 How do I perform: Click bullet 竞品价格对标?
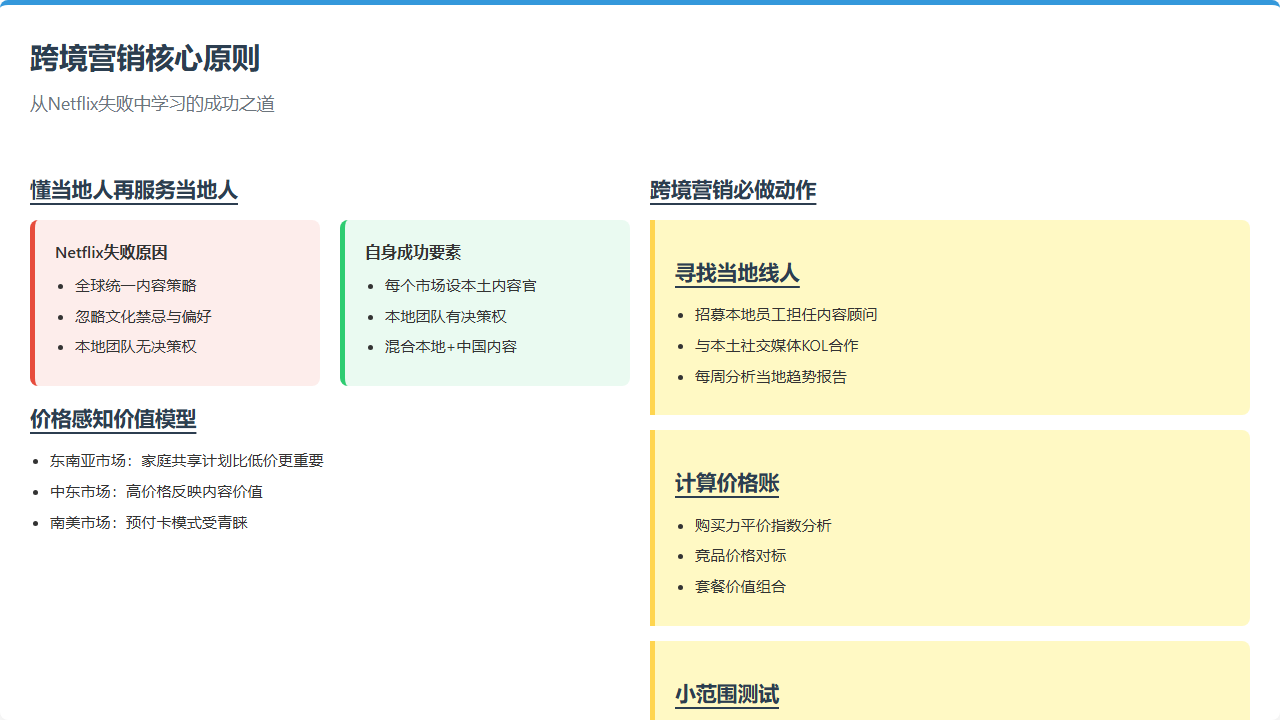click(741, 556)
